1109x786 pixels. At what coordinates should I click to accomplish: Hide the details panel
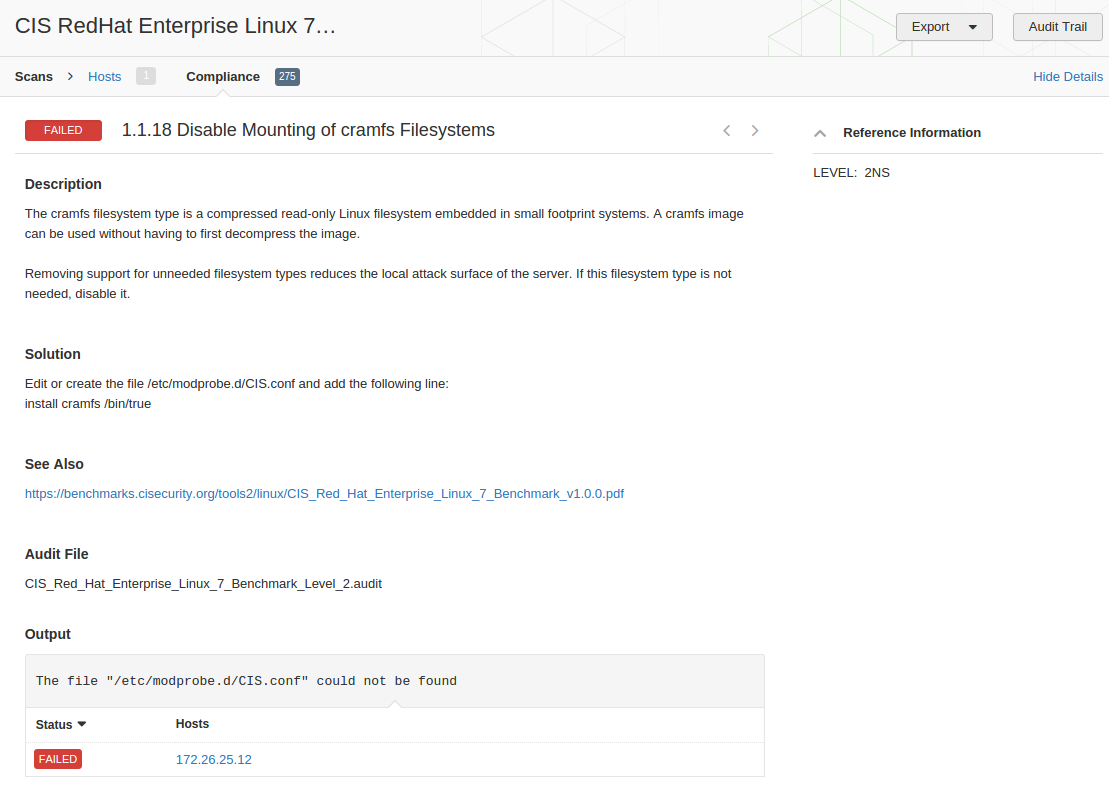click(1067, 76)
